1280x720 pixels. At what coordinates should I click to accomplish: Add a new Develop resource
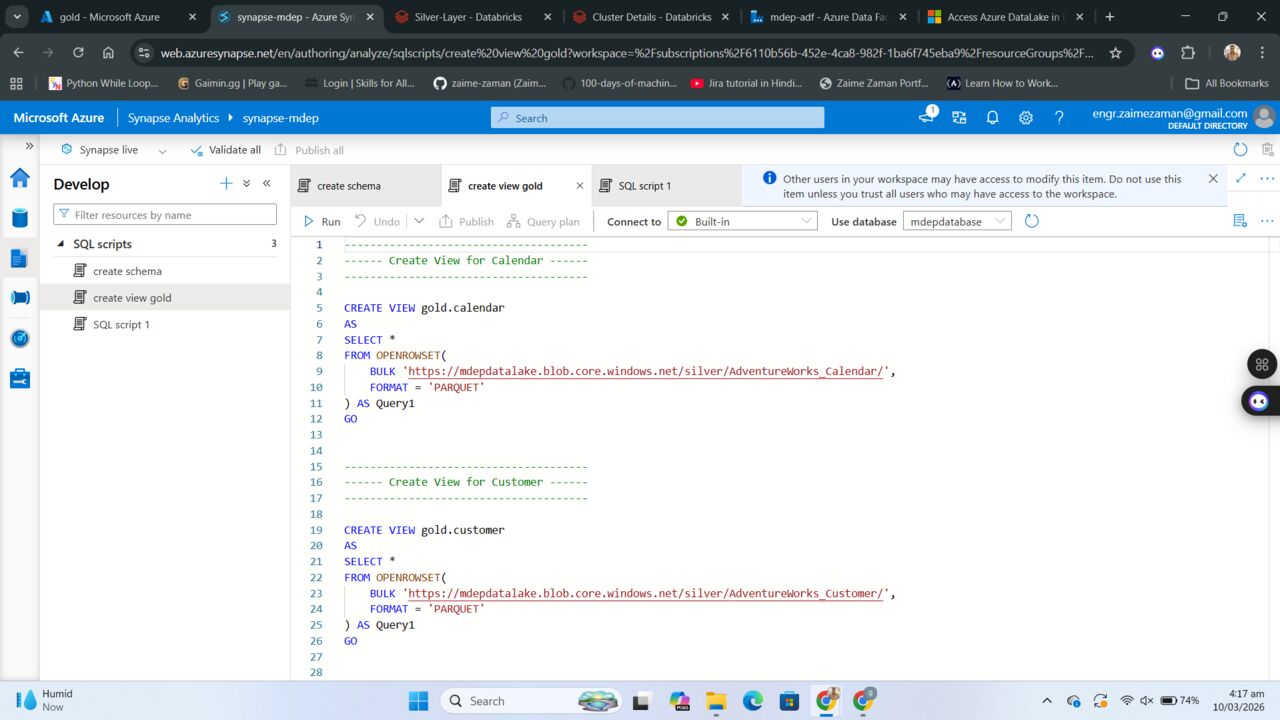[226, 183]
